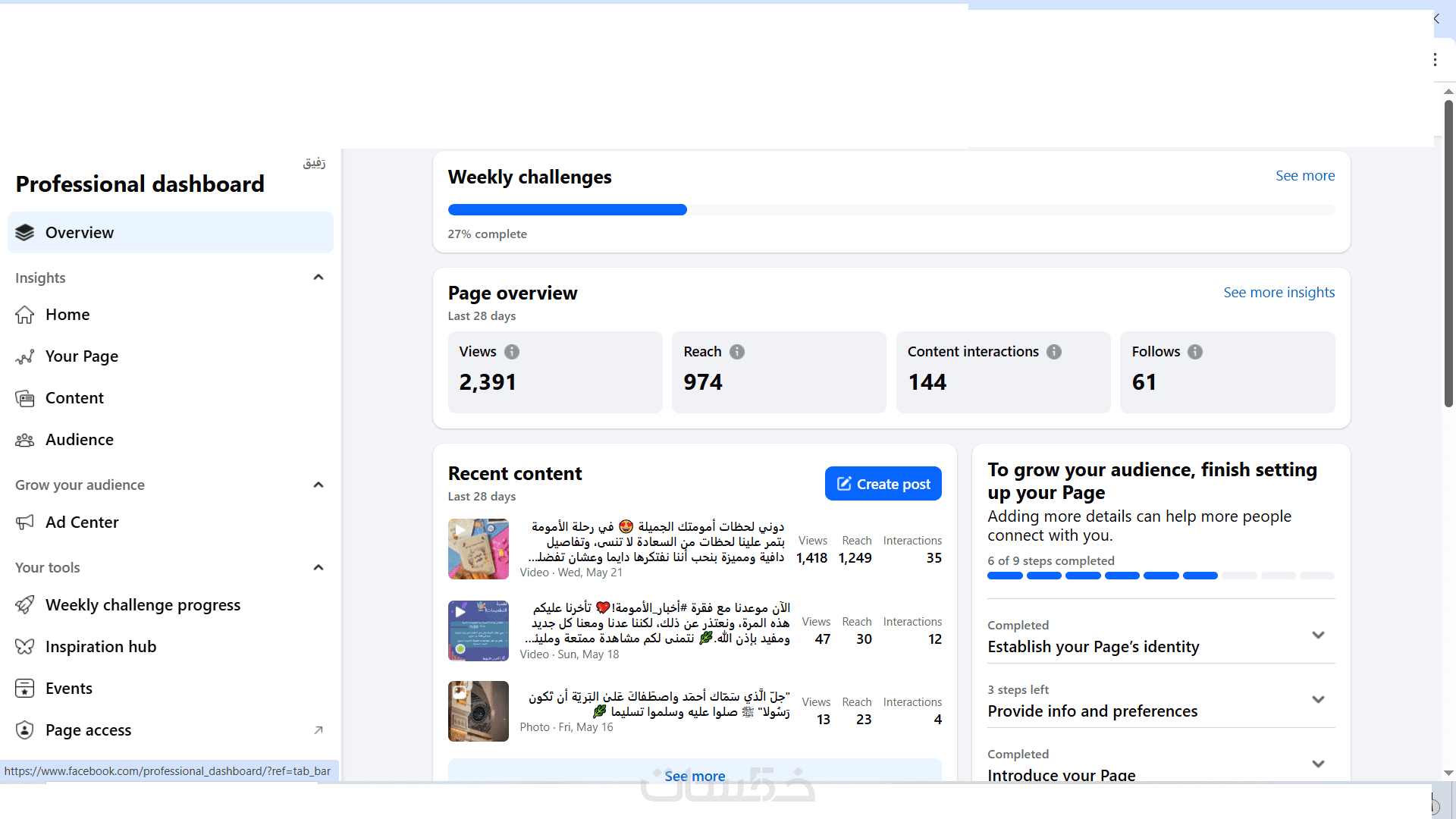Collapse the Insights section
The width and height of the screenshot is (1456, 819).
(x=318, y=278)
